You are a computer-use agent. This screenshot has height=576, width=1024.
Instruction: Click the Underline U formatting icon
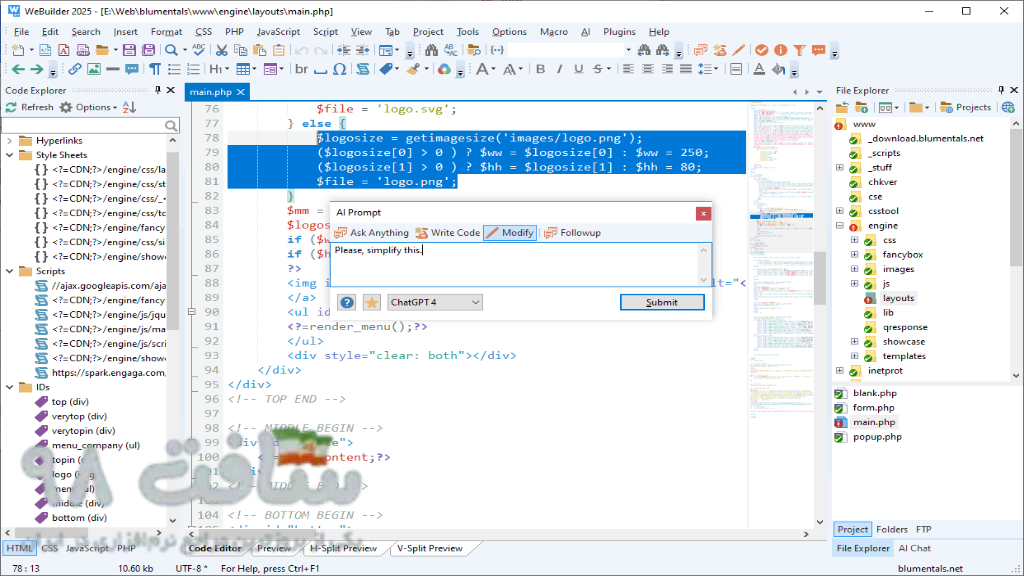tap(578, 69)
